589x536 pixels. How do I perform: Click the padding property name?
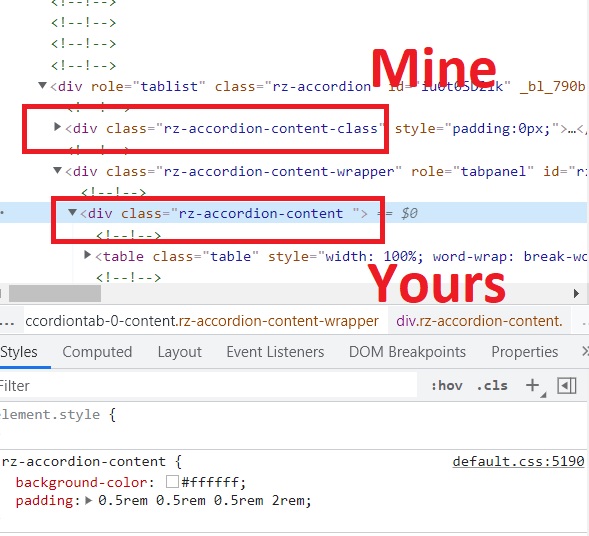(44, 501)
